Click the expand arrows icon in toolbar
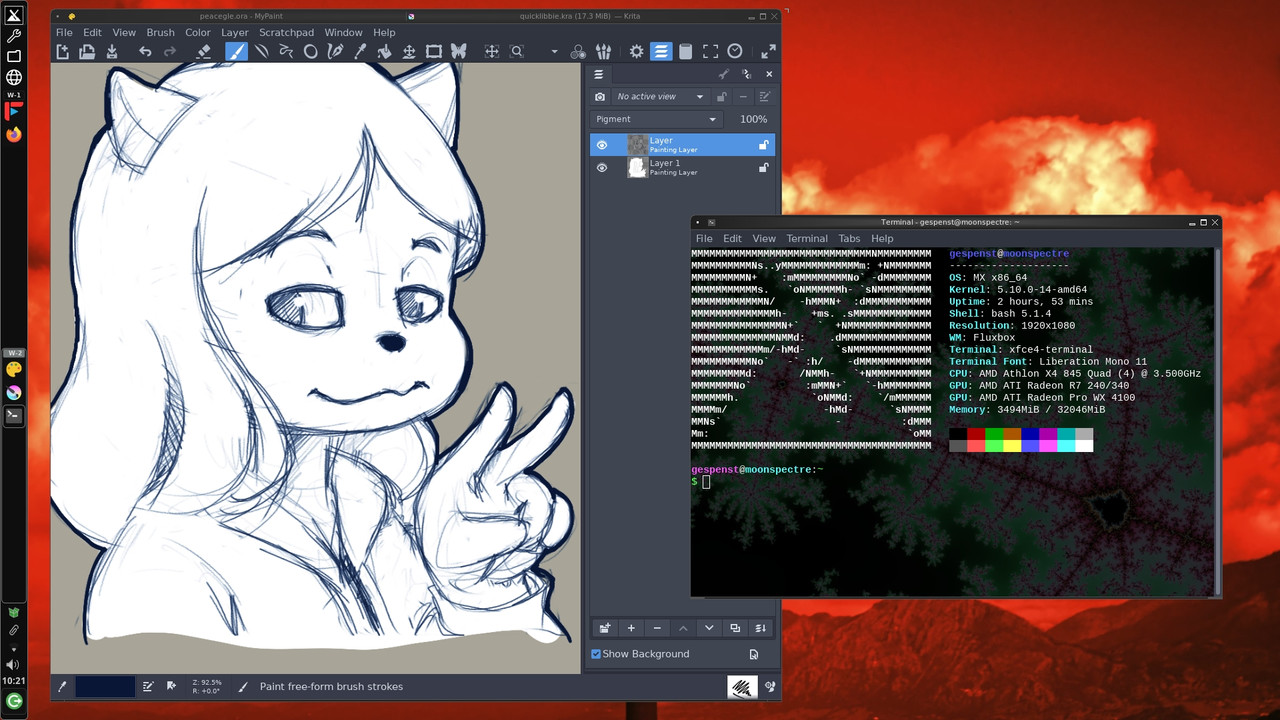 [x=768, y=52]
